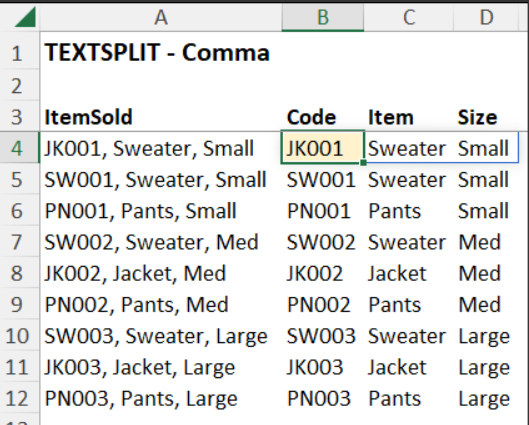Click cell 'SW002' in Code column
This screenshot has width=529, height=425.
point(323,242)
